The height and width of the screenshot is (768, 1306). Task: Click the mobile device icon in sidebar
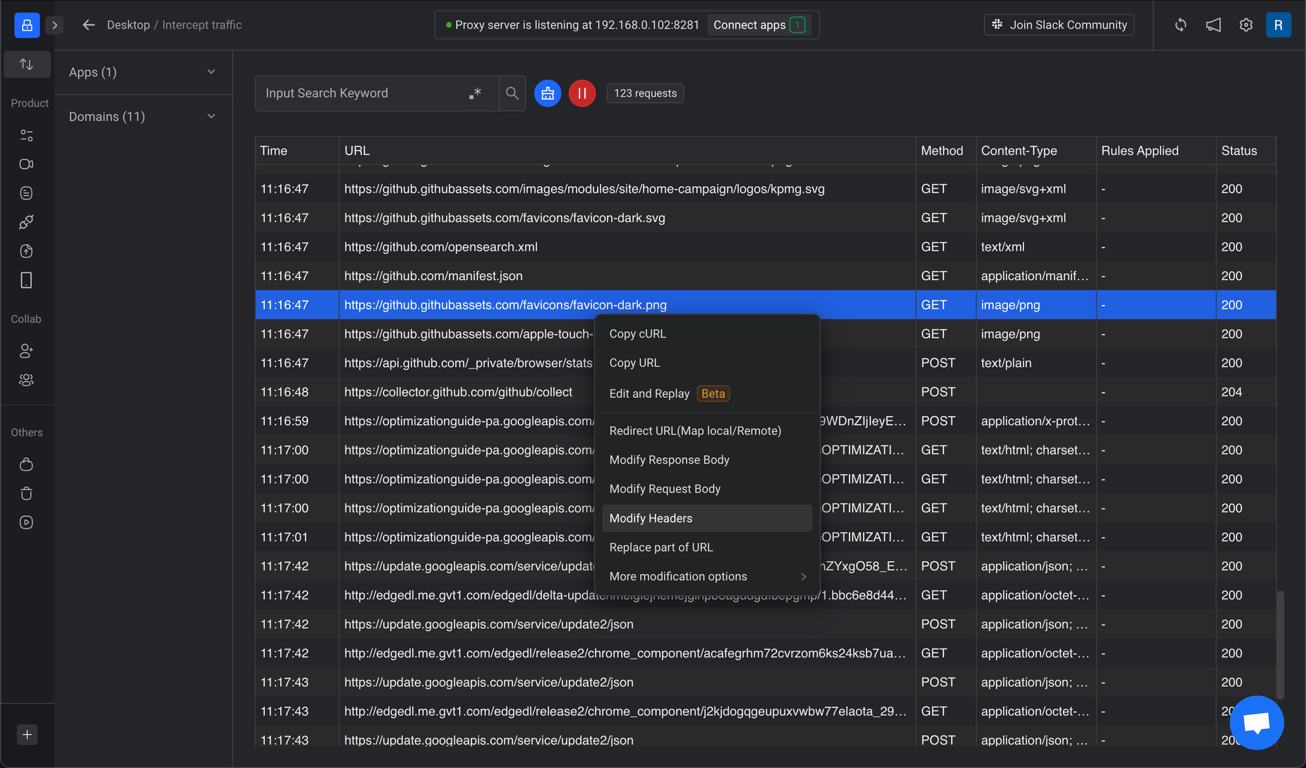[27, 280]
